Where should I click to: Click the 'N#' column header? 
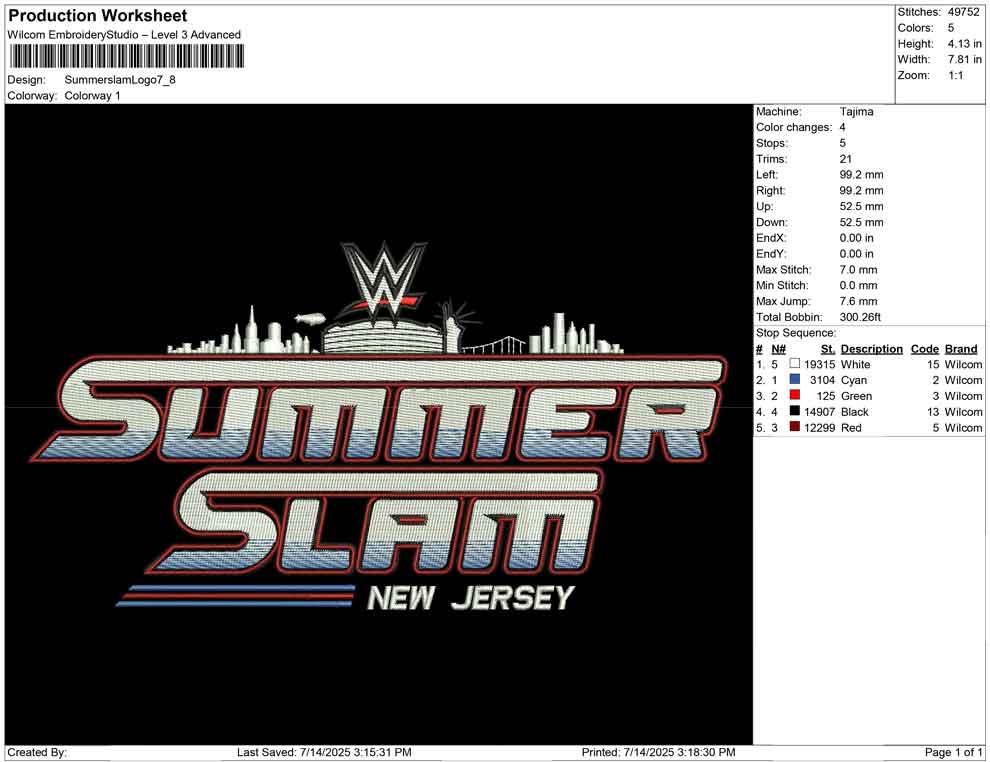pos(778,349)
